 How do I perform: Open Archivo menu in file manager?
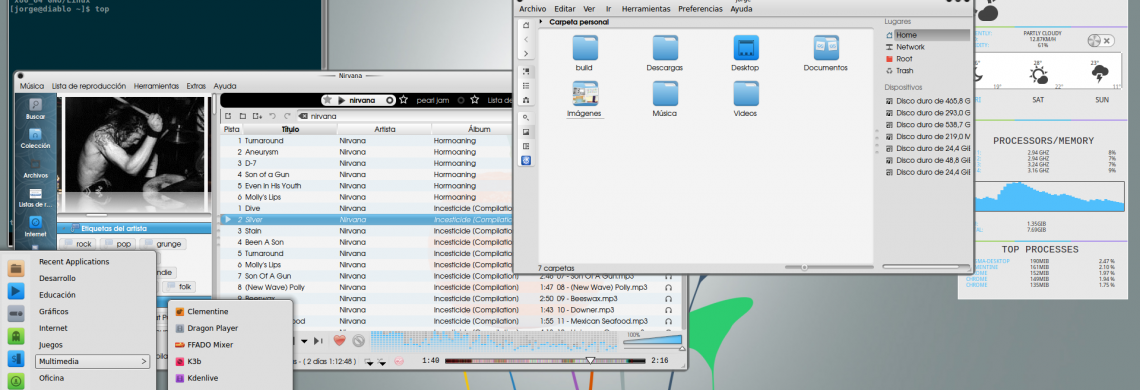click(532, 9)
